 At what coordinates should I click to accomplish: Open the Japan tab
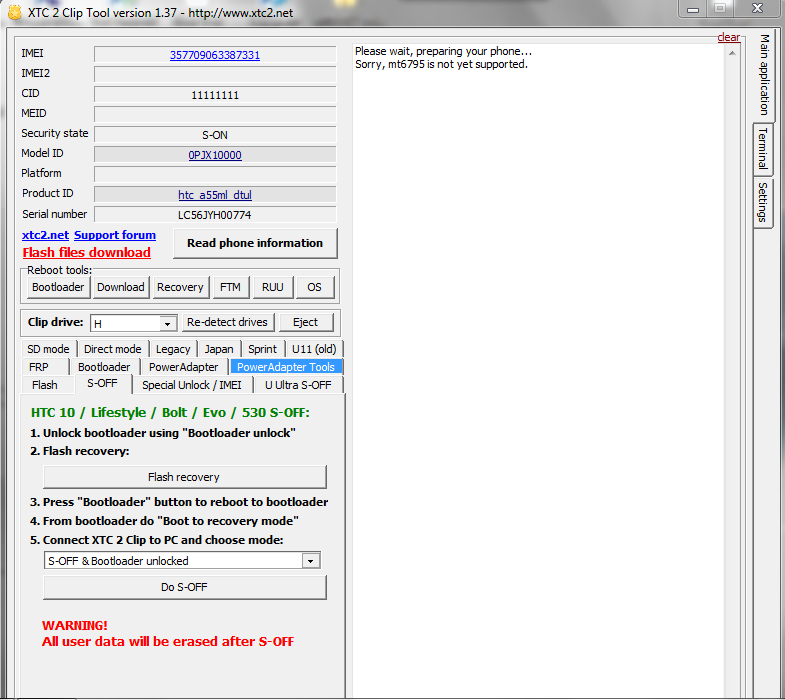(219, 349)
